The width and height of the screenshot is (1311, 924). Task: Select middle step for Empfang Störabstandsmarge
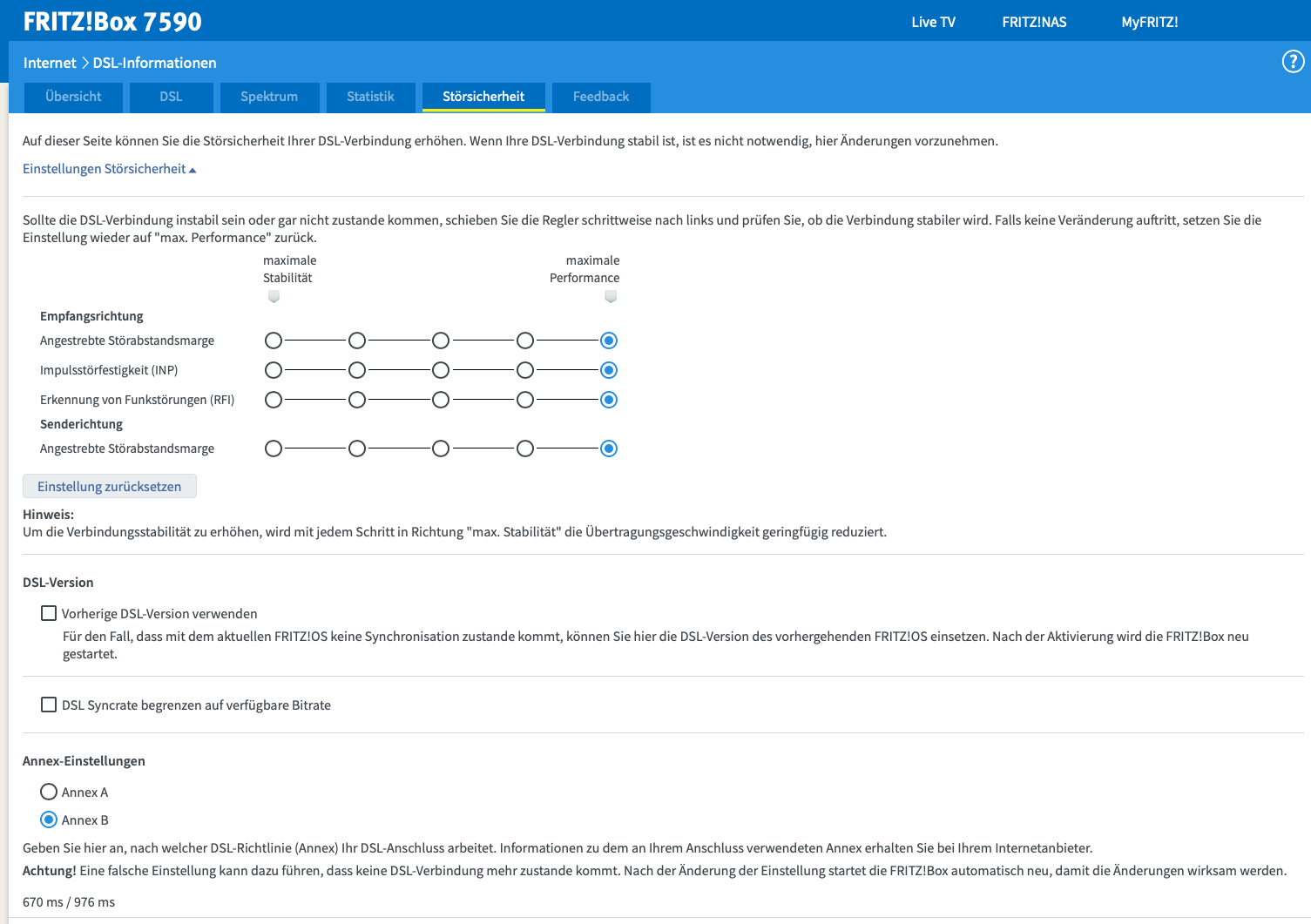pyautogui.click(x=441, y=341)
